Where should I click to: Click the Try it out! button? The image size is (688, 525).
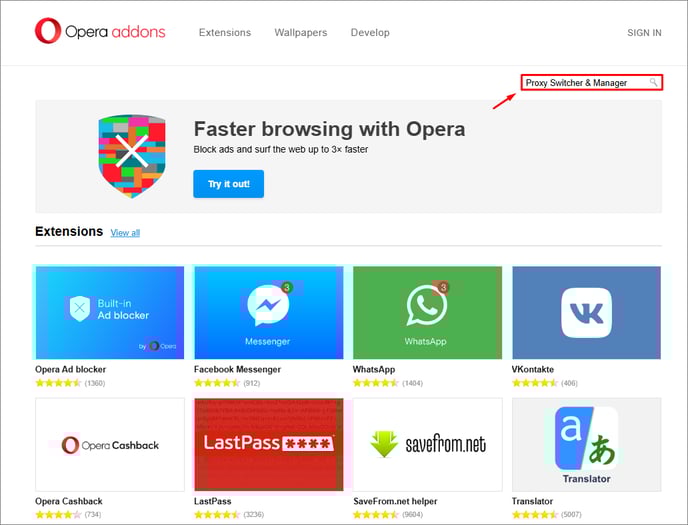coord(229,184)
